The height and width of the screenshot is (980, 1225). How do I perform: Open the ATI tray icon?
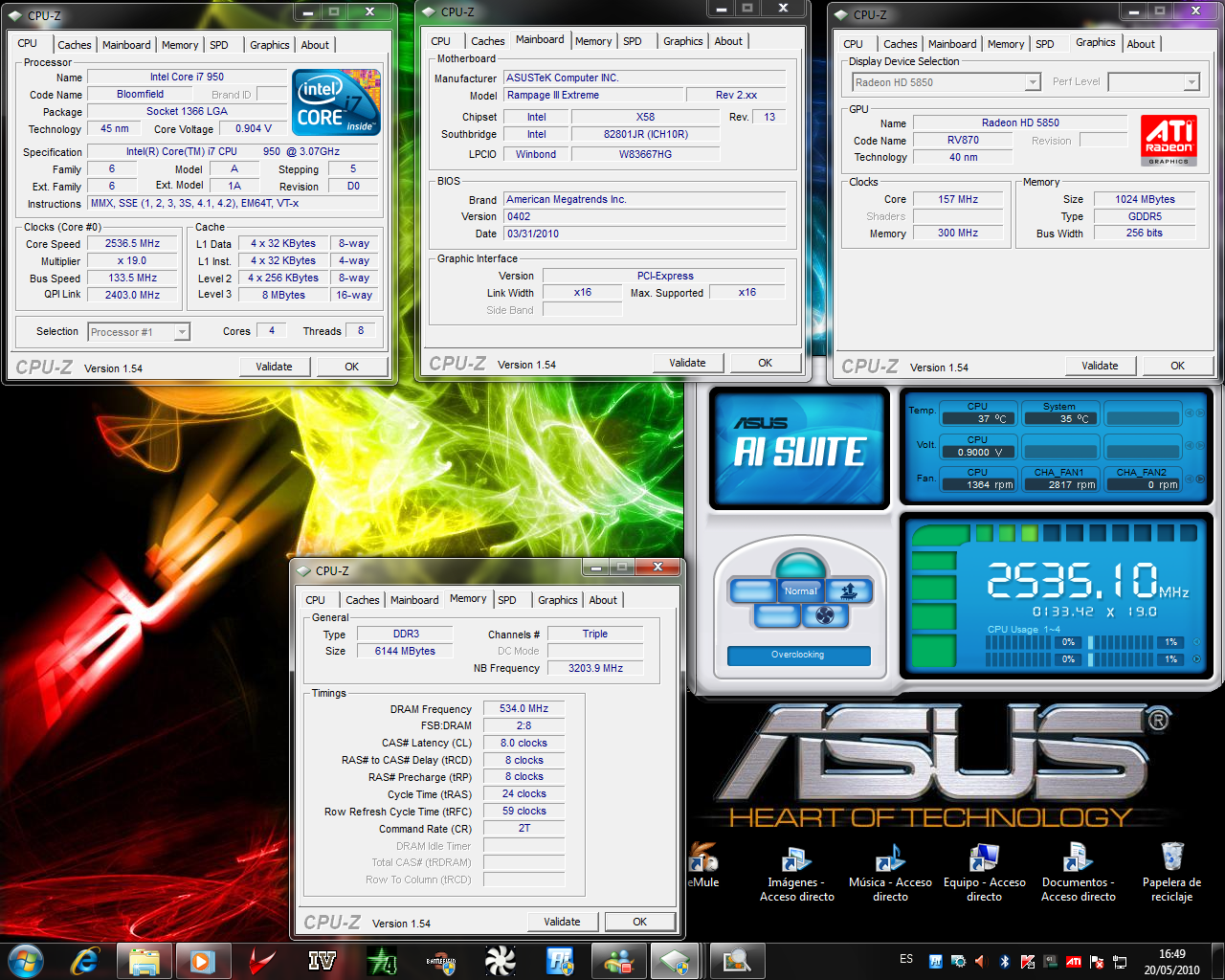pos(1074,961)
